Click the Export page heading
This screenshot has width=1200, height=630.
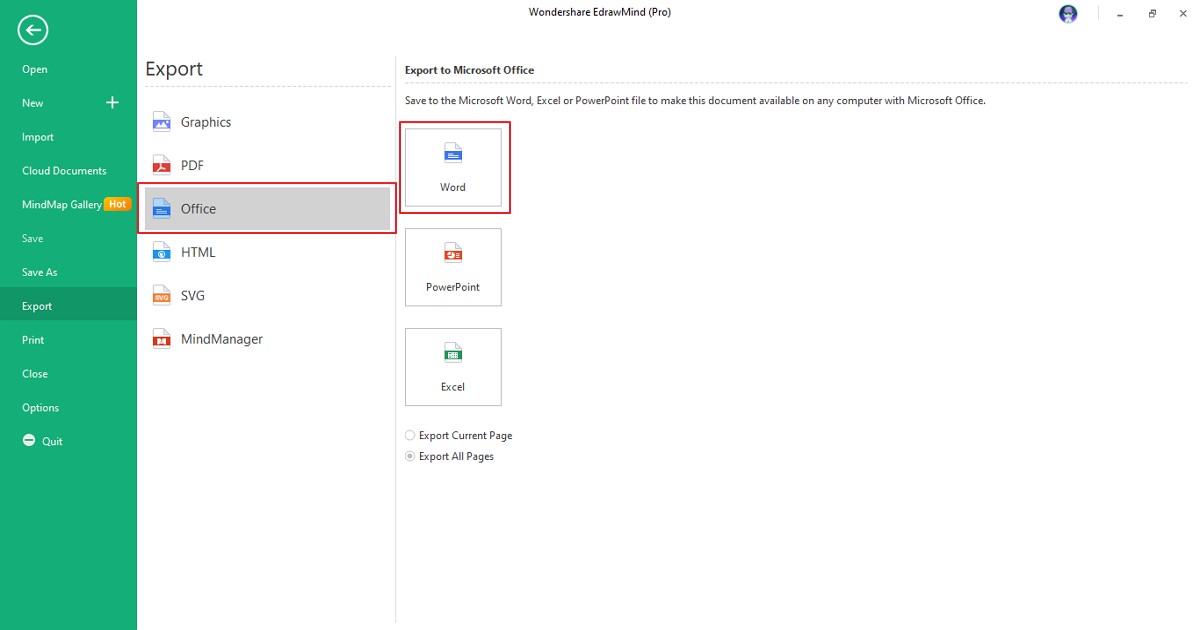174,69
